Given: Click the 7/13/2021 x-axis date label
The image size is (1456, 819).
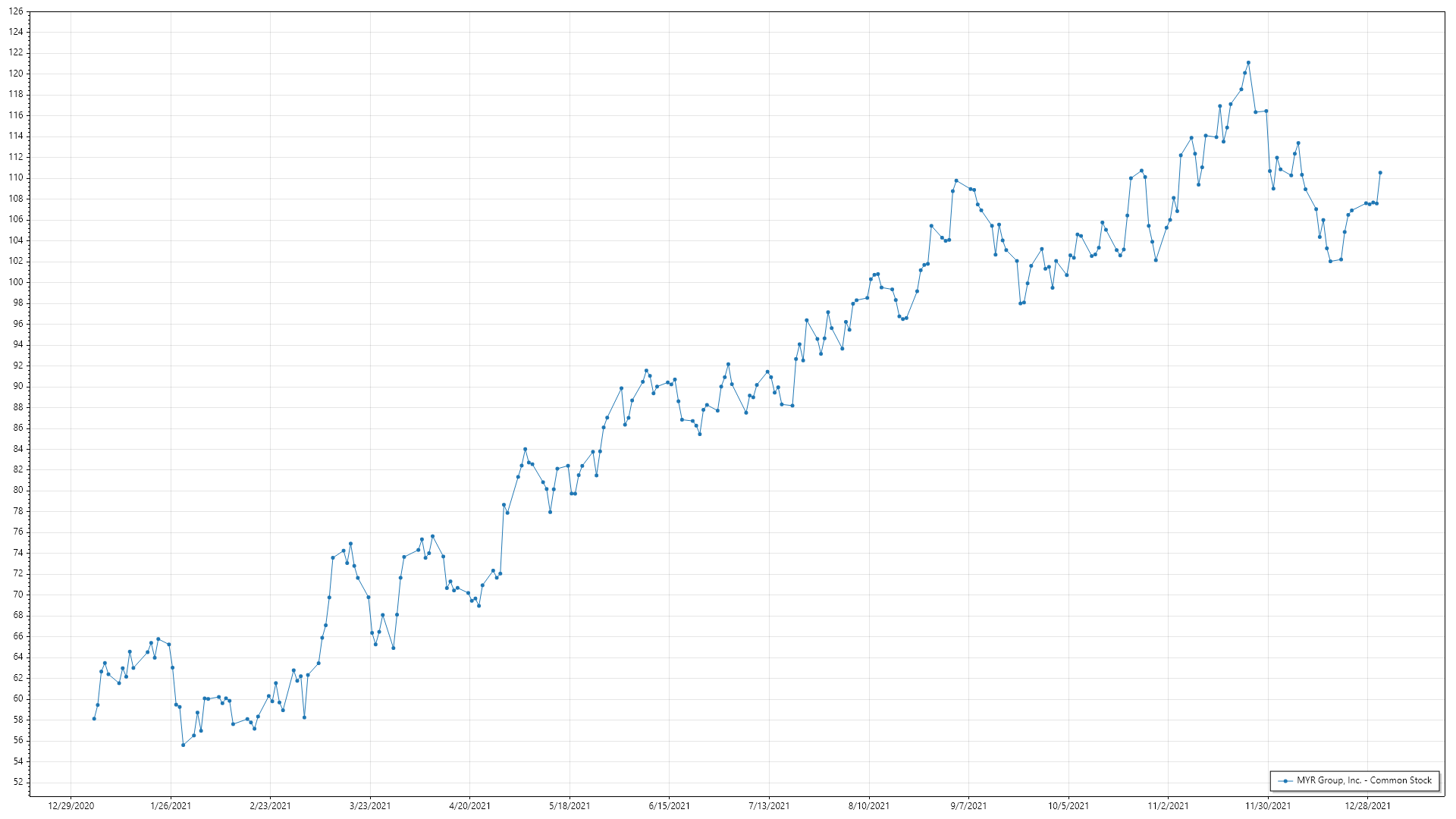Looking at the screenshot, I should (x=769, y=806).
